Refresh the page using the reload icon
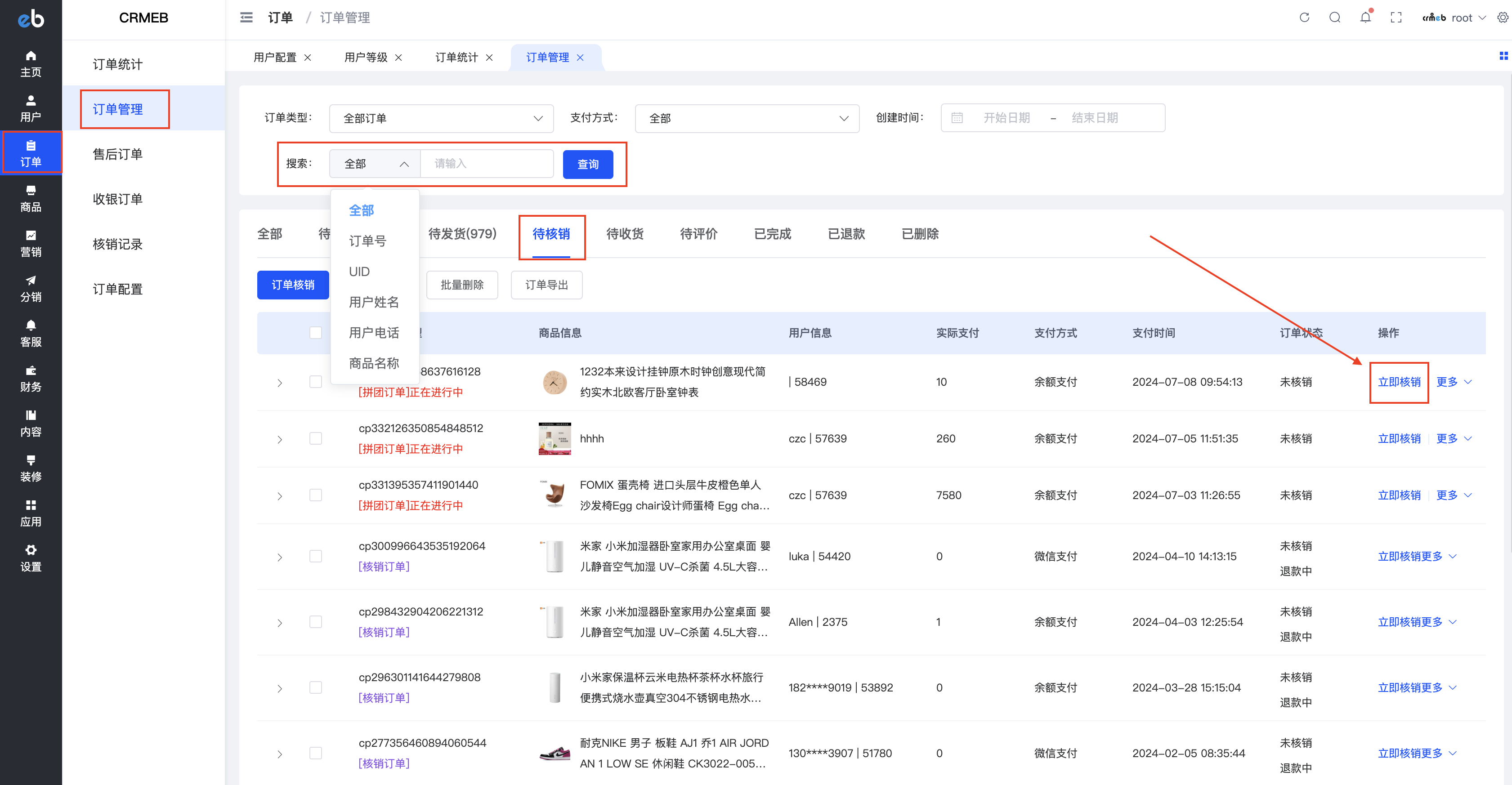1512x785 pixels. click(1304, 17)
